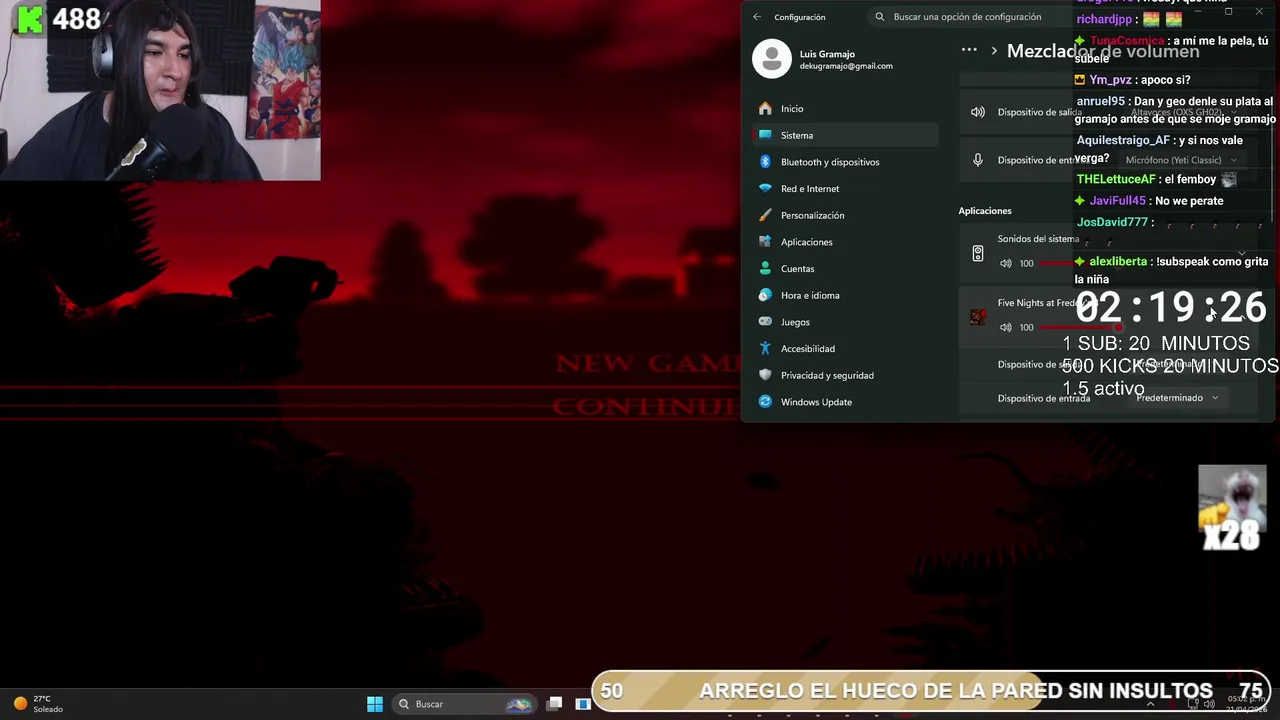Click the taskbar Buscar search box
1280x720 pixels.
click(x=465, y=704)
